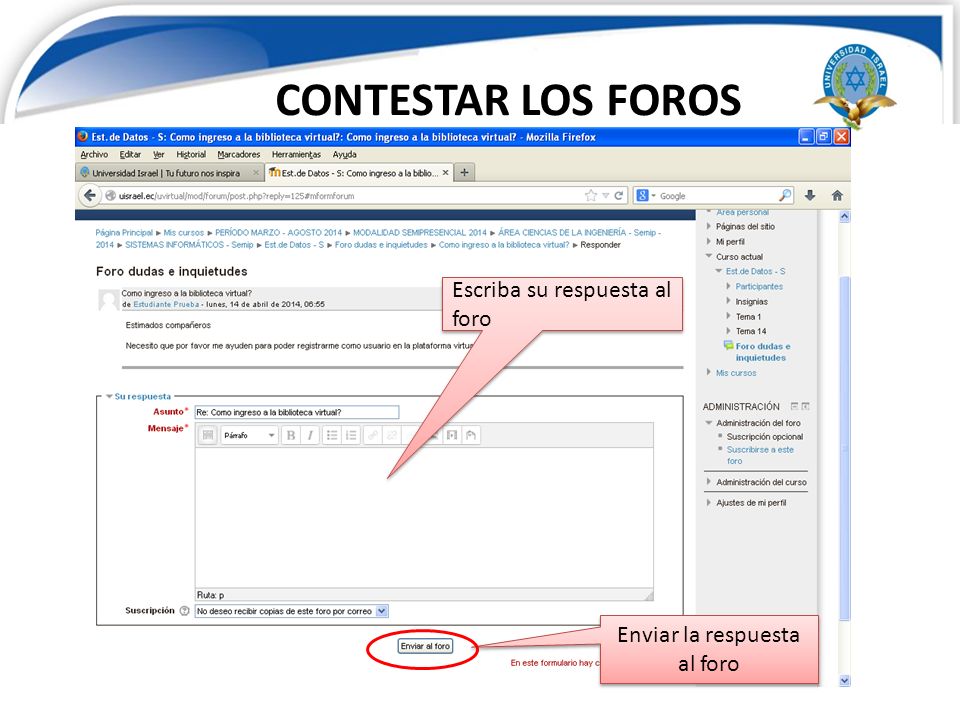
Task: Expand Mi perfil in navigation
Action: (x=708, y=241)
